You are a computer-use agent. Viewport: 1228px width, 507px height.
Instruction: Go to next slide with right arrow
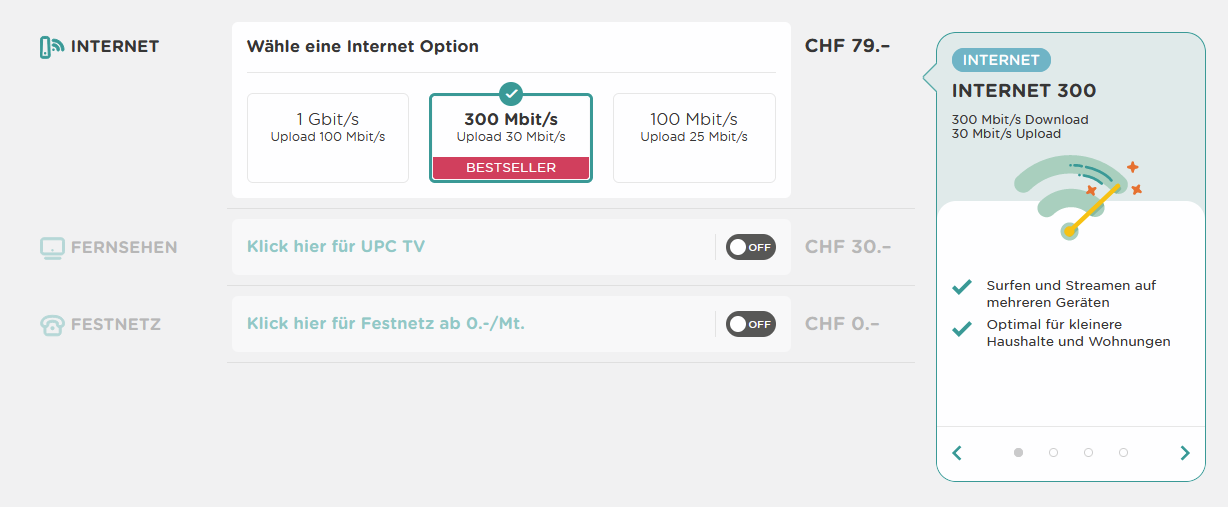click(1185, 453)
